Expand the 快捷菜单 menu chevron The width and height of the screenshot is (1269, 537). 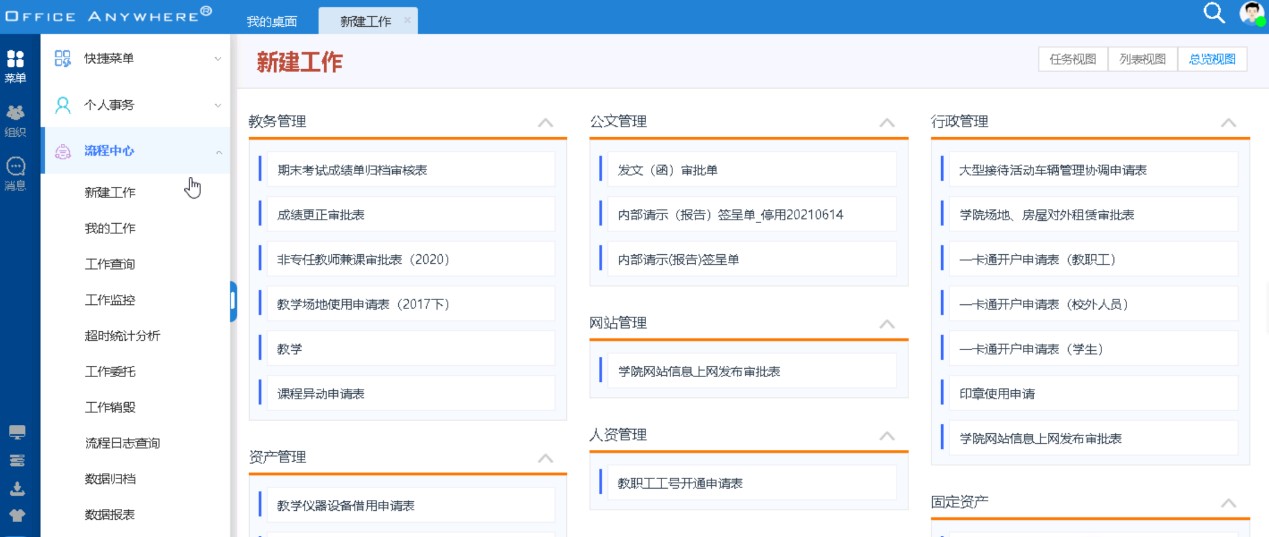(217, 59)
